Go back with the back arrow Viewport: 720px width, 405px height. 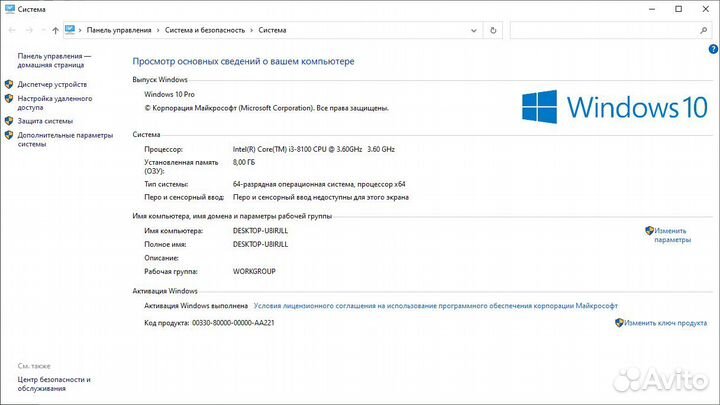[x=11, y=31]
